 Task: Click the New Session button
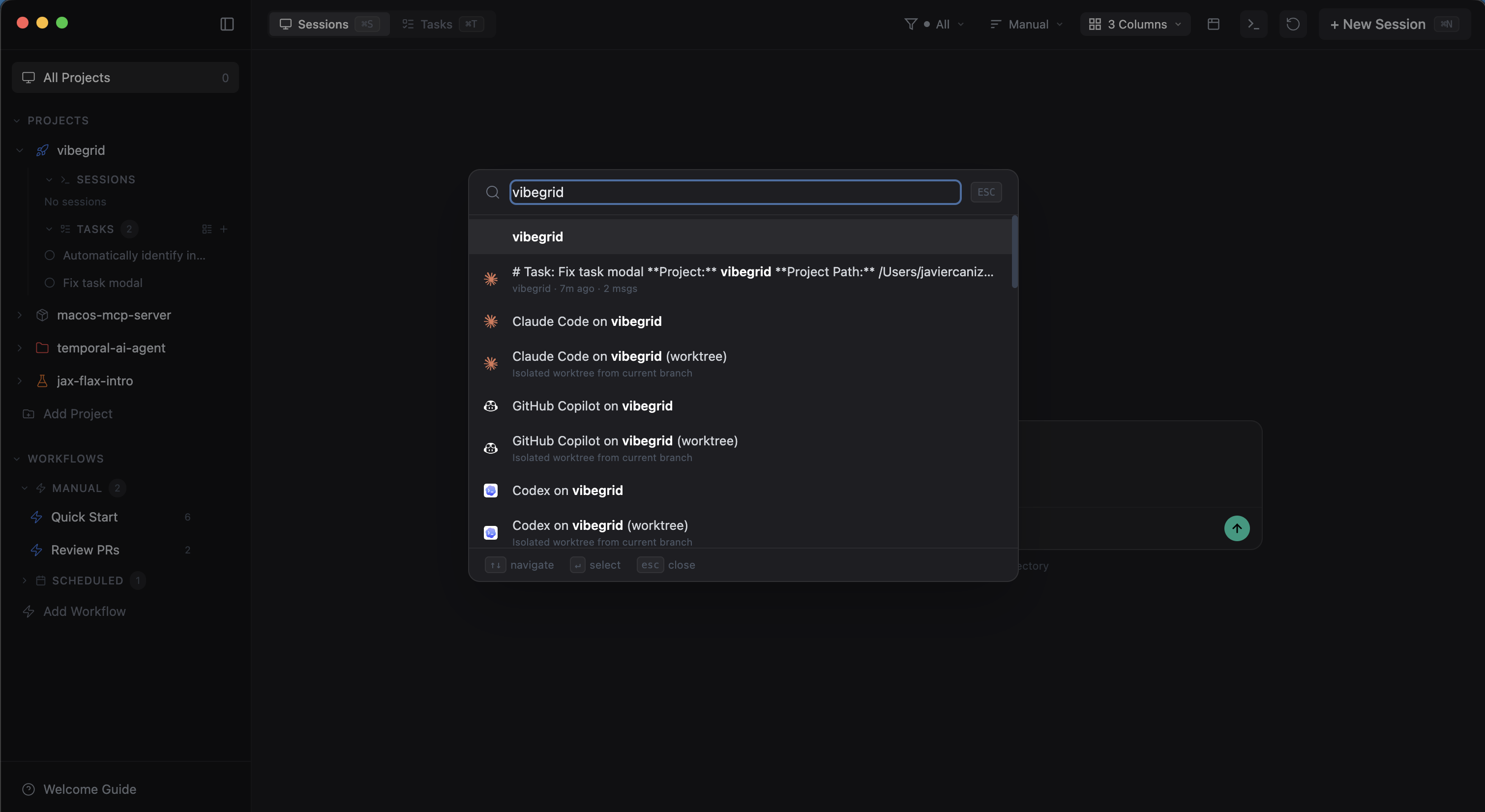coord(1378,24)
